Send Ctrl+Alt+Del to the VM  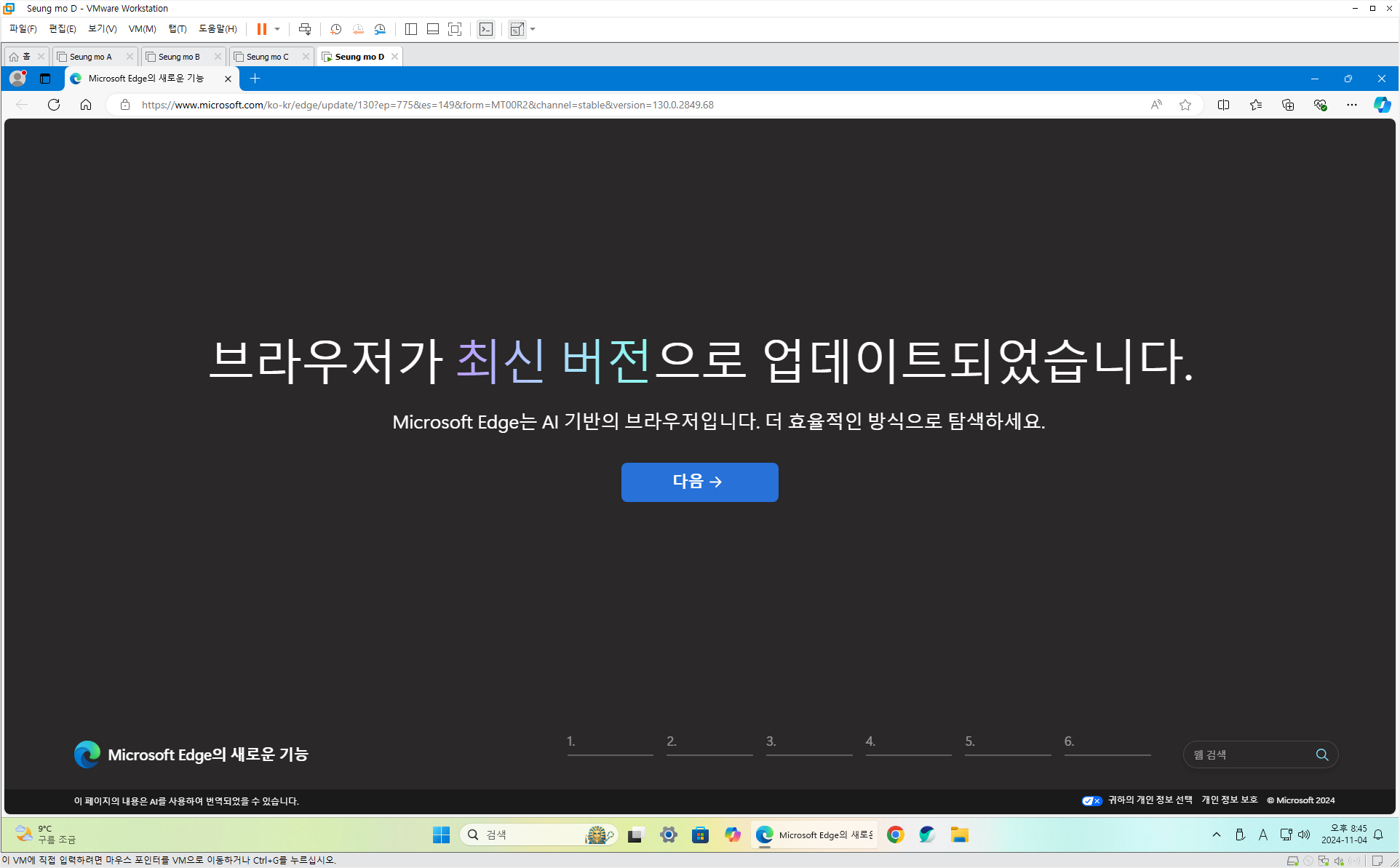coord(305,29)
